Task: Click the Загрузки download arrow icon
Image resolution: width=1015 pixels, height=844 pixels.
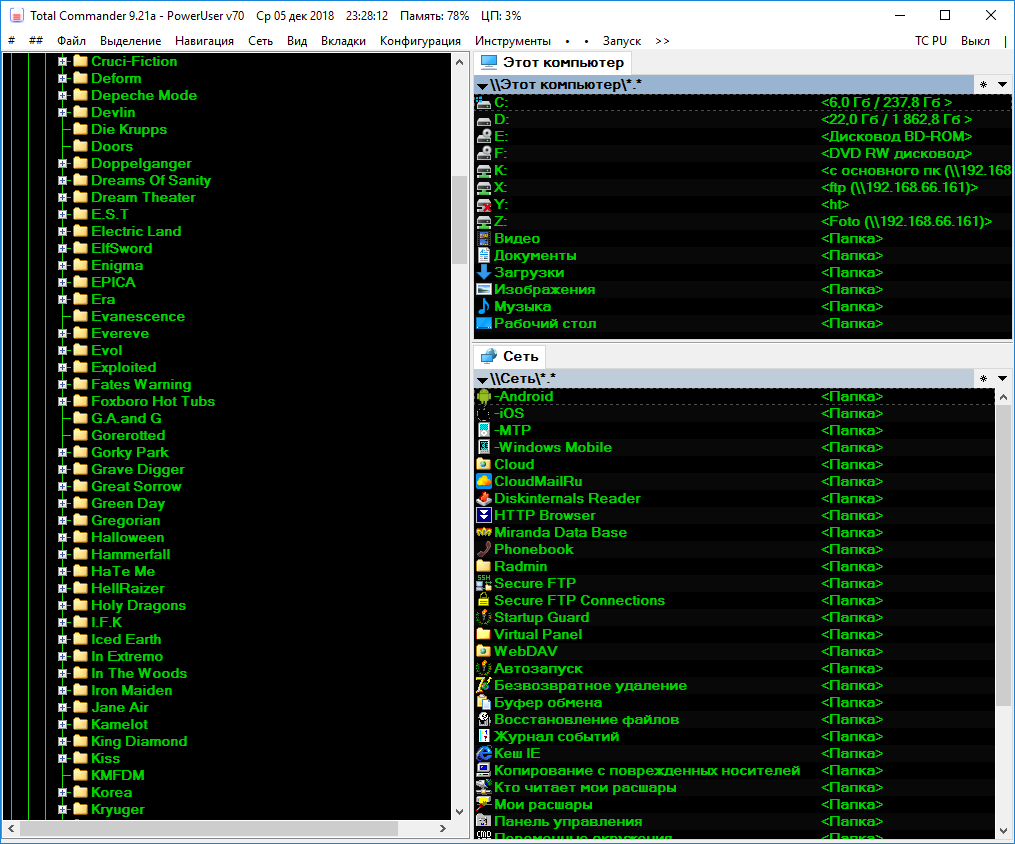Action: tap(484, 273)
